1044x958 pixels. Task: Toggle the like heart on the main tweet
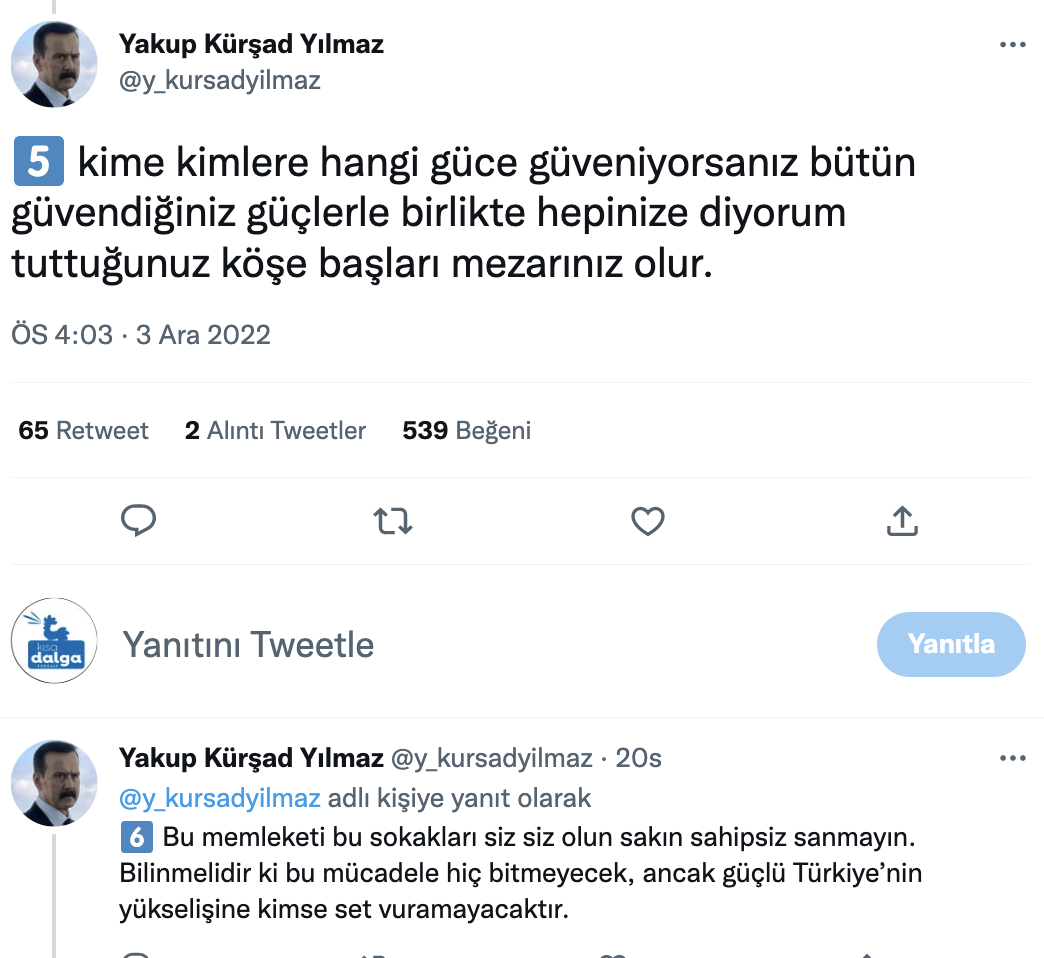(647, 521)
